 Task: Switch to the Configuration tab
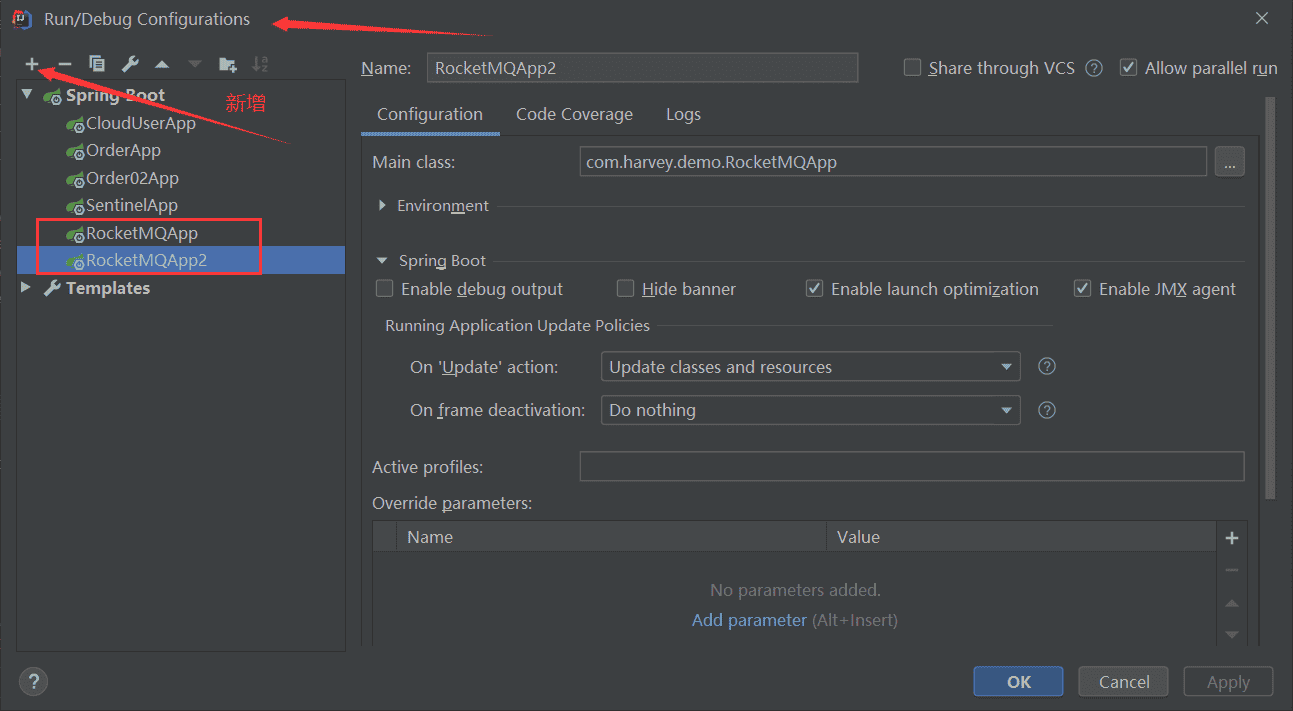pos(430,114)
